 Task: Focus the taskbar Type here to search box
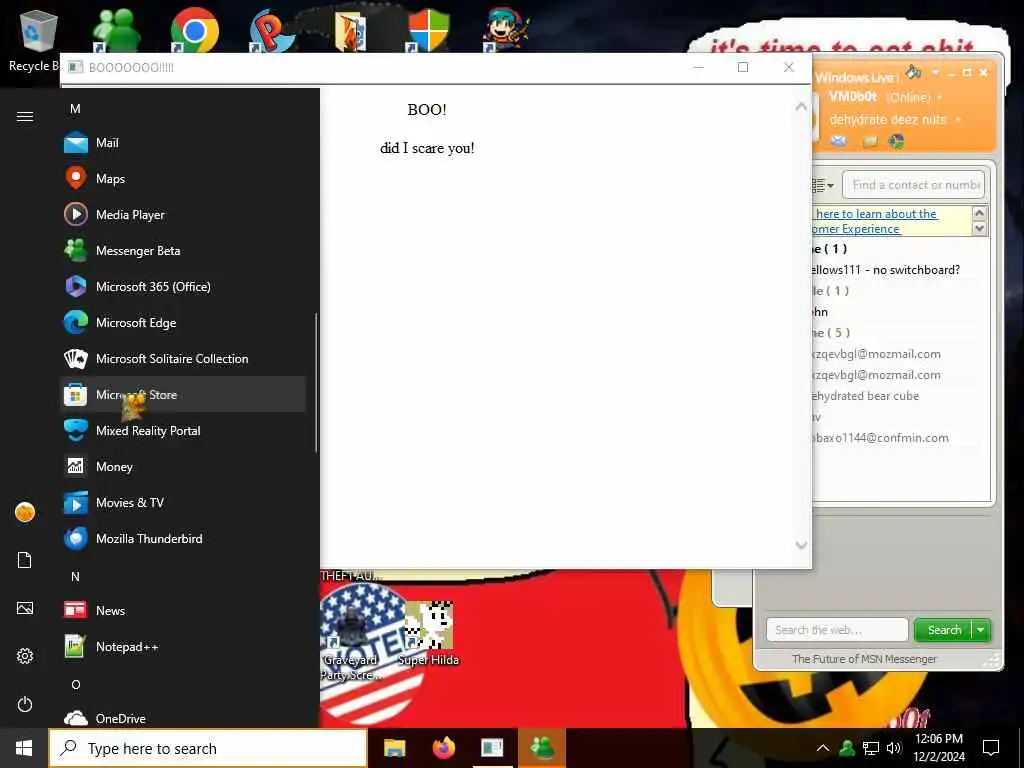208,748
